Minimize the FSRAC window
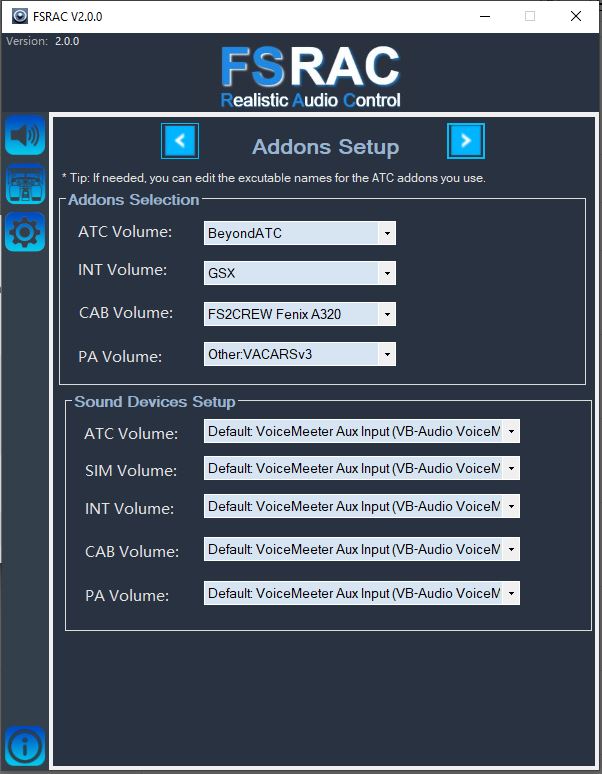The image size is (602, 774). [x=485, y=16]
